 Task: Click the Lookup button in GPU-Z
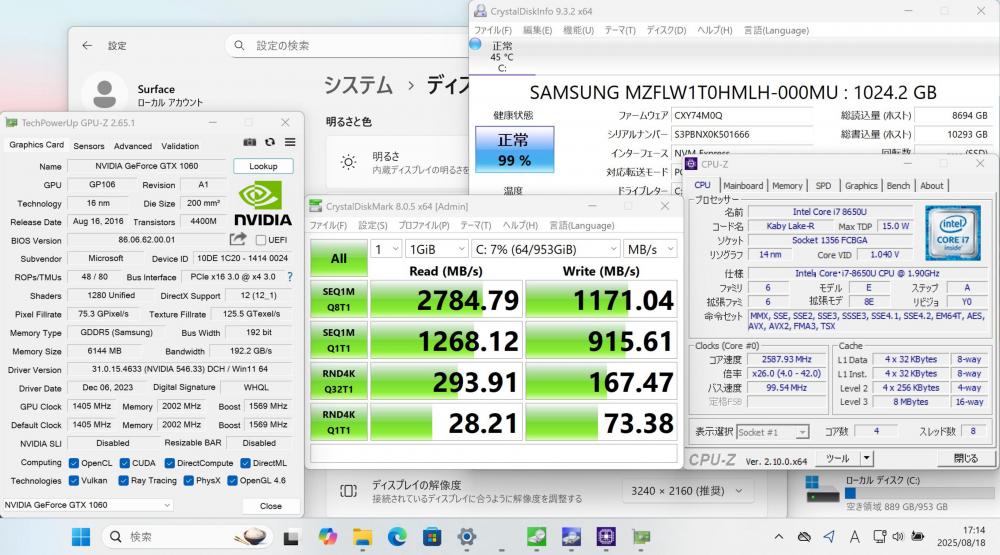coord(263,166)
